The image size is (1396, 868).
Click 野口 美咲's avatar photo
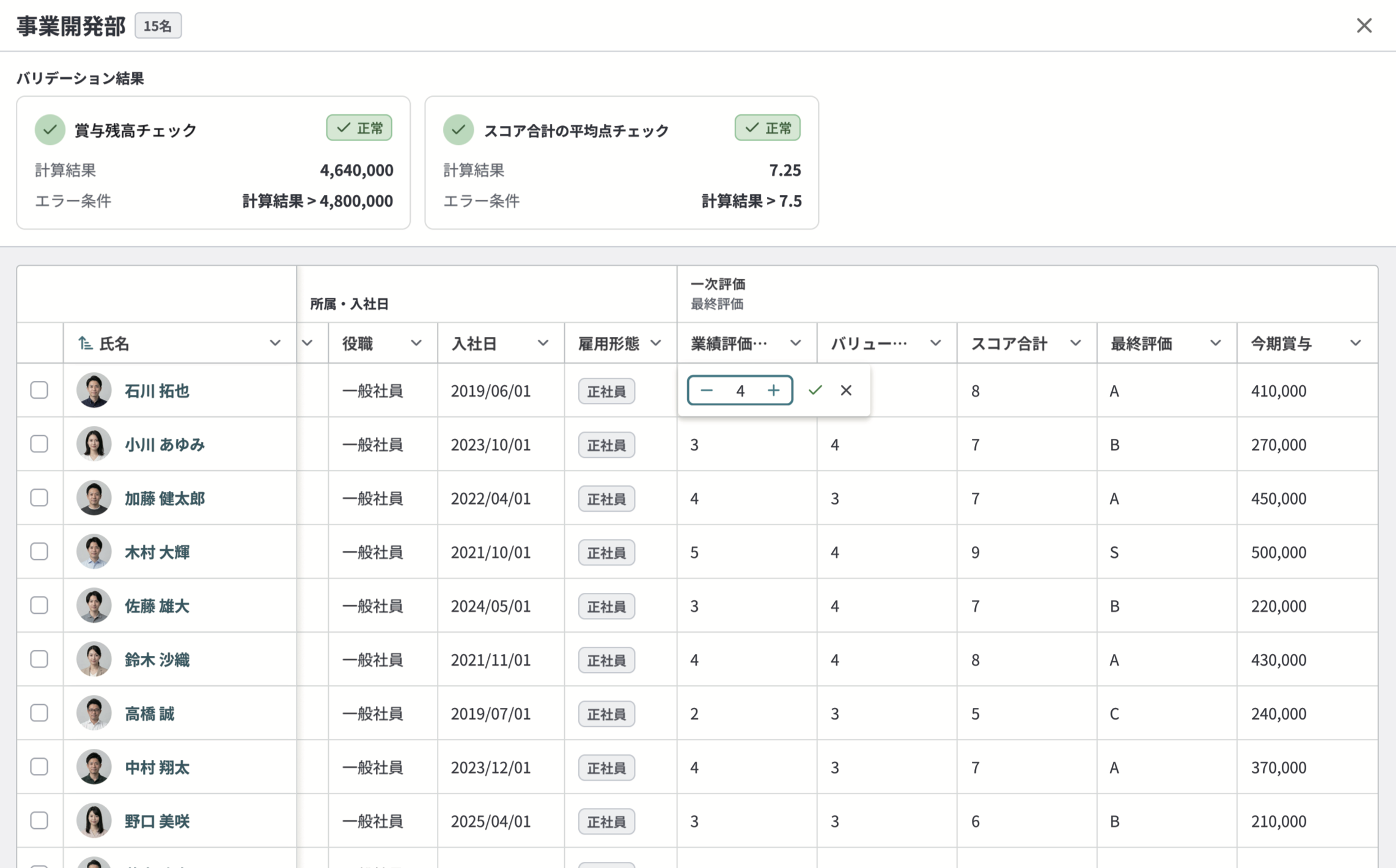(94, 821)
